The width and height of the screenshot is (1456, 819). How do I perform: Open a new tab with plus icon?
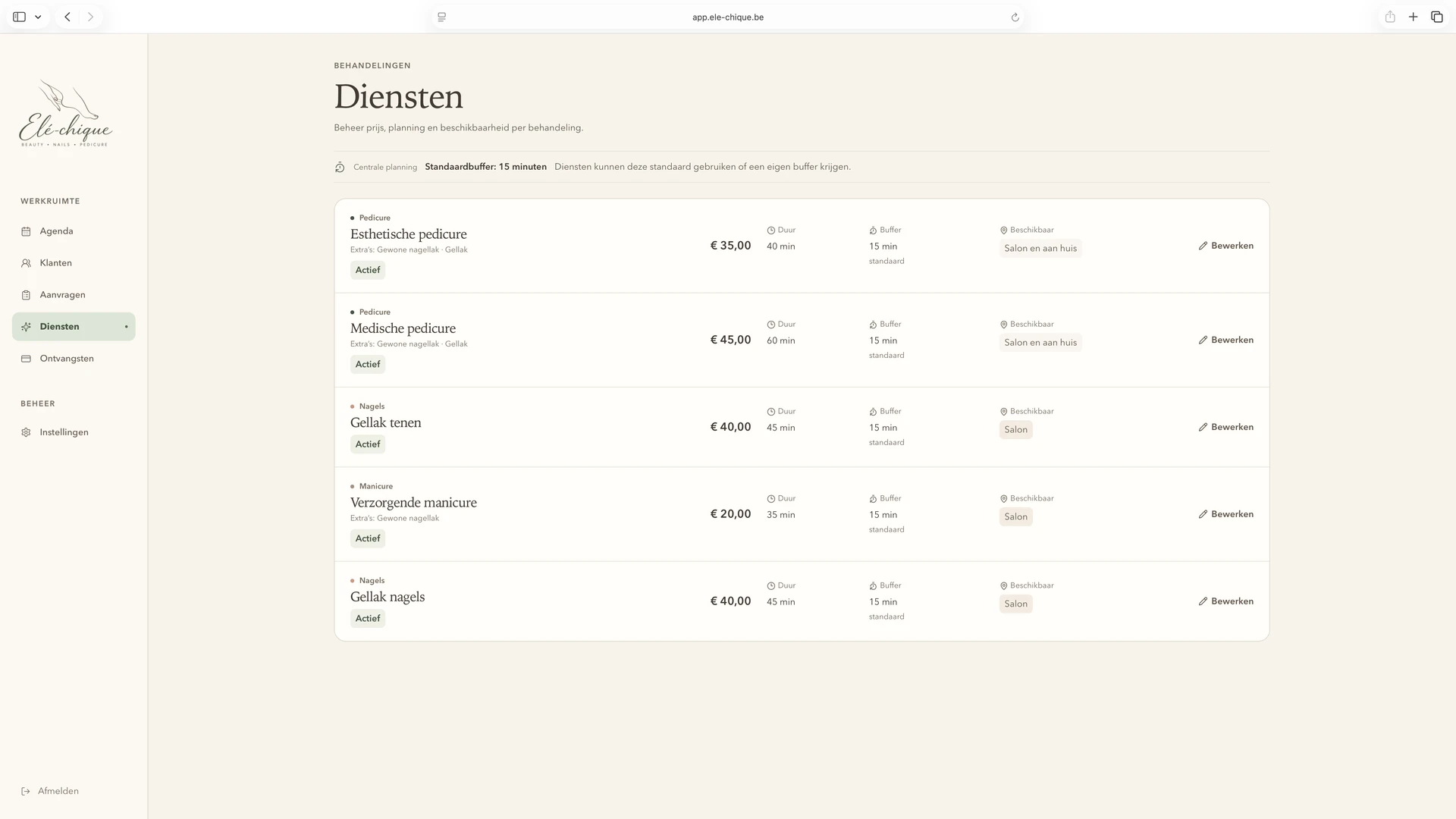point(1414,17)
